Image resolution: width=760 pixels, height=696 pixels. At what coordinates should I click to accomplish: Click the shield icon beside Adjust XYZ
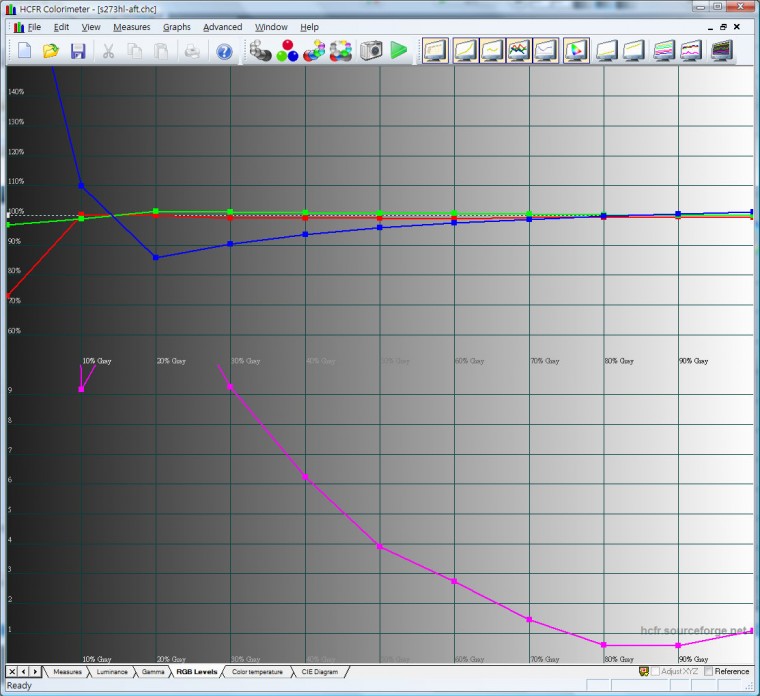644,671
